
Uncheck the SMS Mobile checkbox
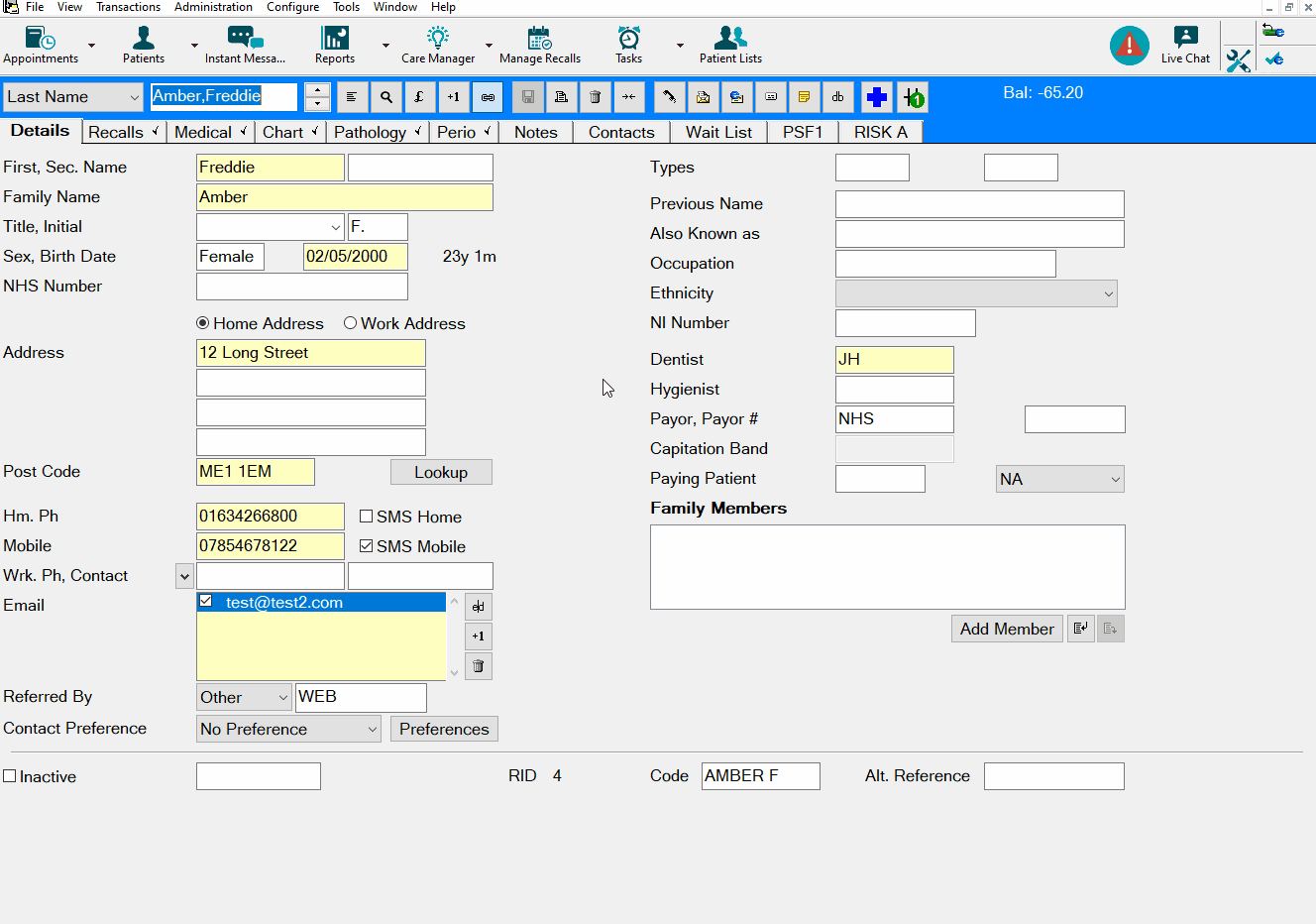pos(366,546)
